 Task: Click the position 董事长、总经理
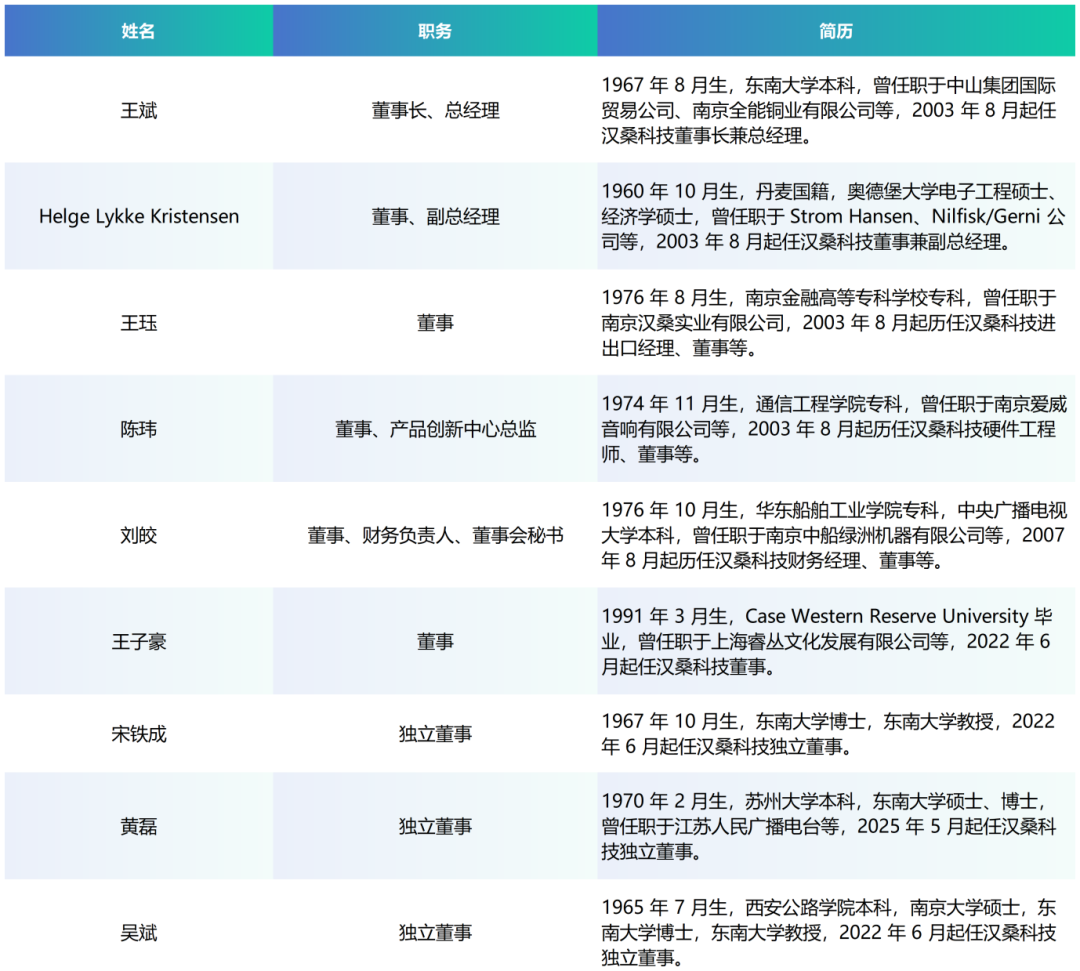(435, 110)
